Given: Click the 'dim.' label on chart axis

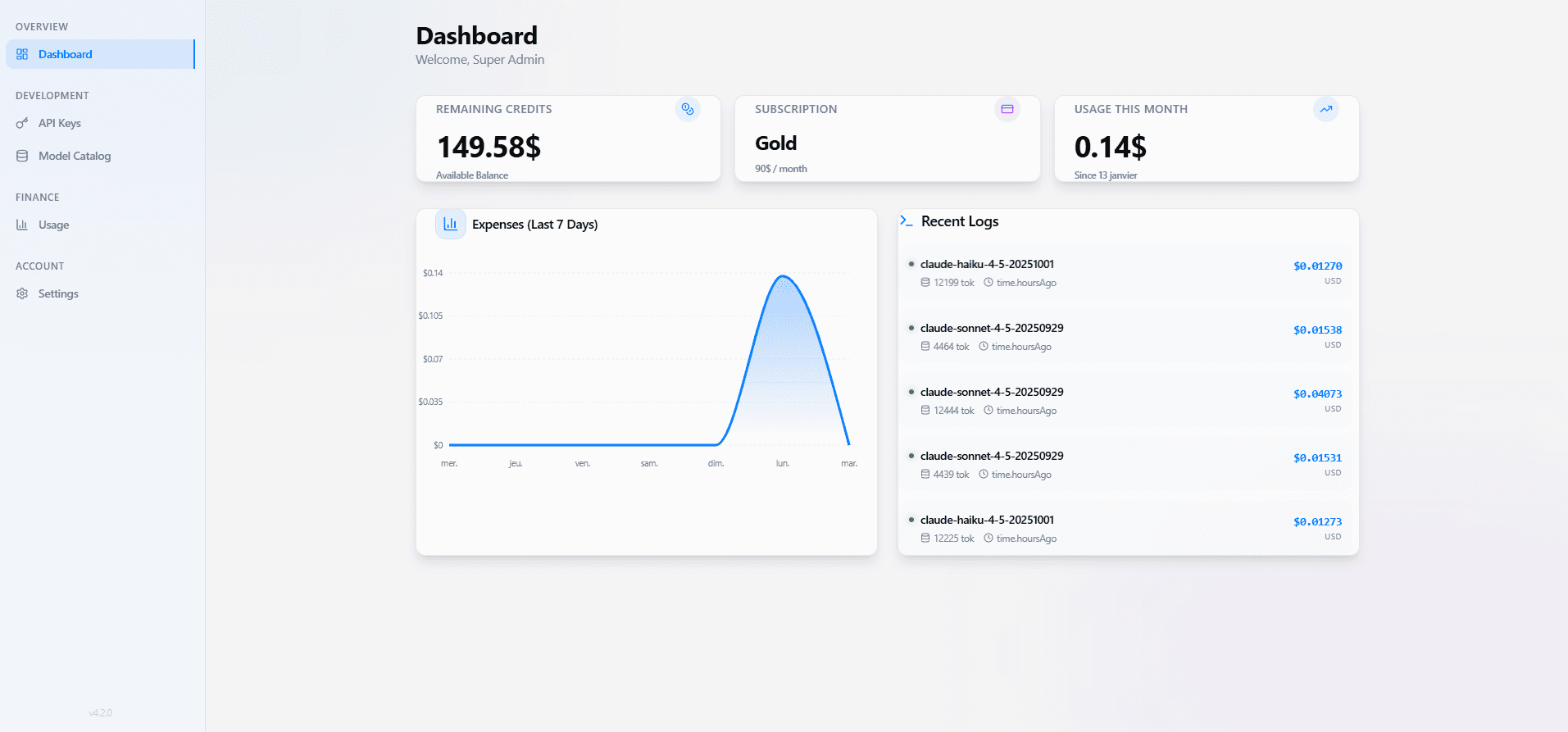Looking at the screenshot, I should click(716, 464).
